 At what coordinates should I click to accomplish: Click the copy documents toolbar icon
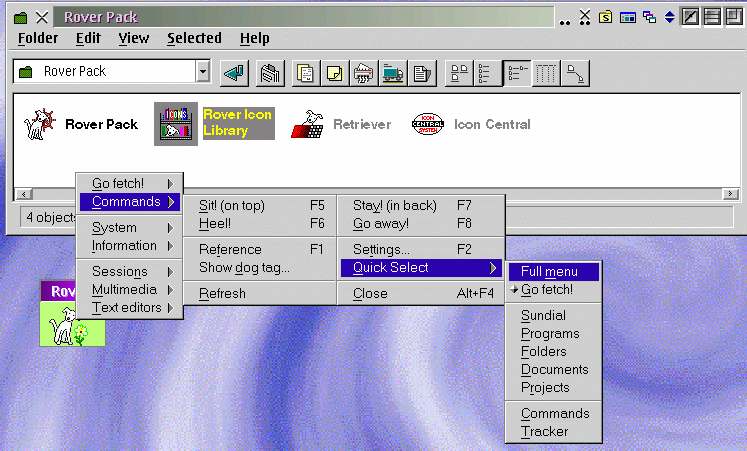(x=305, y=73)
